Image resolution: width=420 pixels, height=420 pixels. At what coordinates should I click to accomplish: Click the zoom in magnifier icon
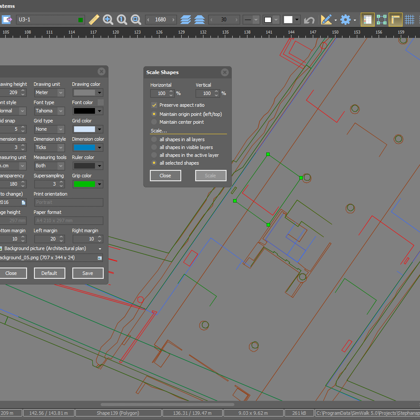108,20
